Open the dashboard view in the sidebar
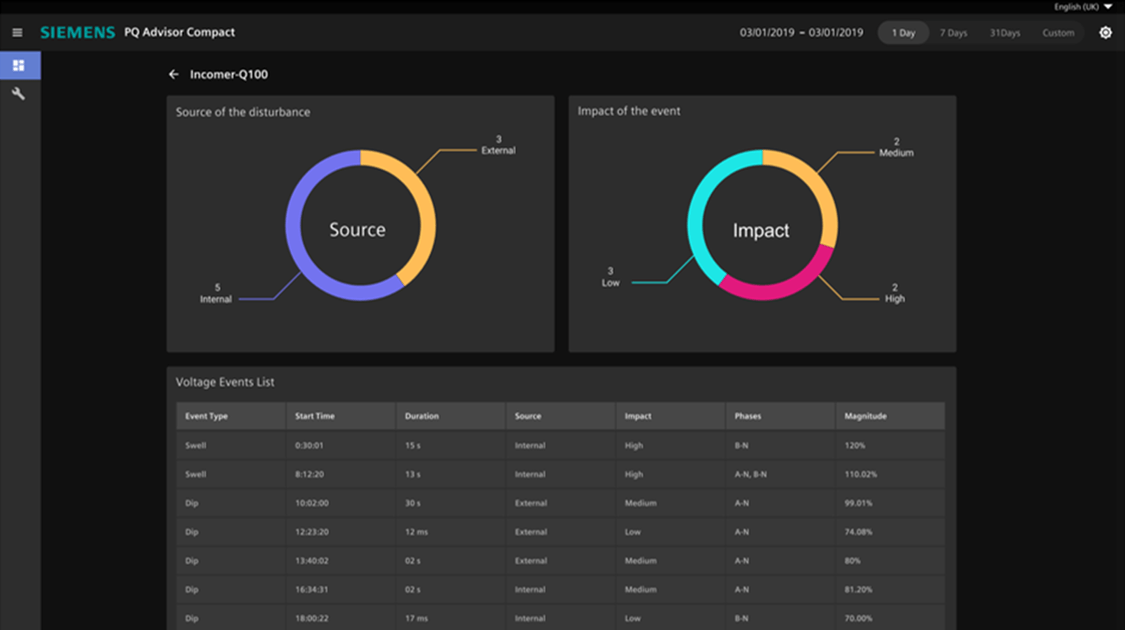 [x=19, y=66]
